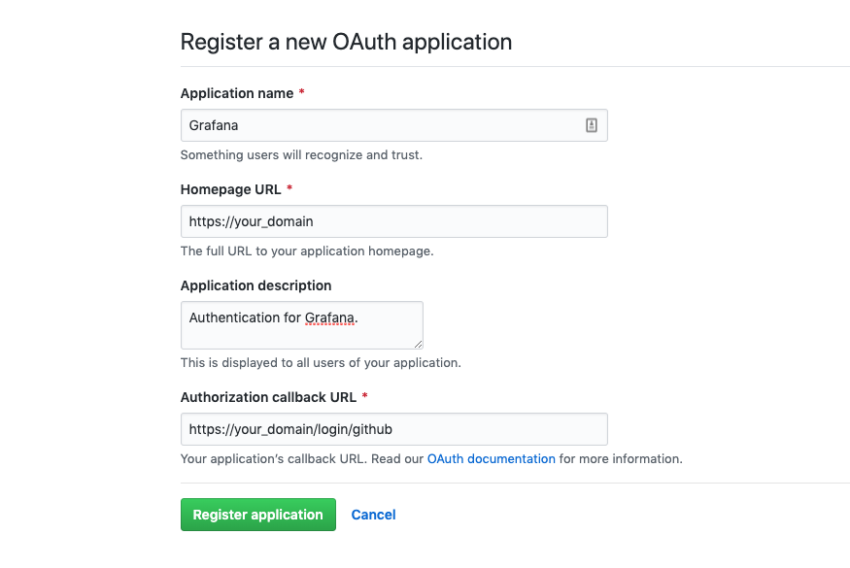Click the Application name label

pos(237,93)
